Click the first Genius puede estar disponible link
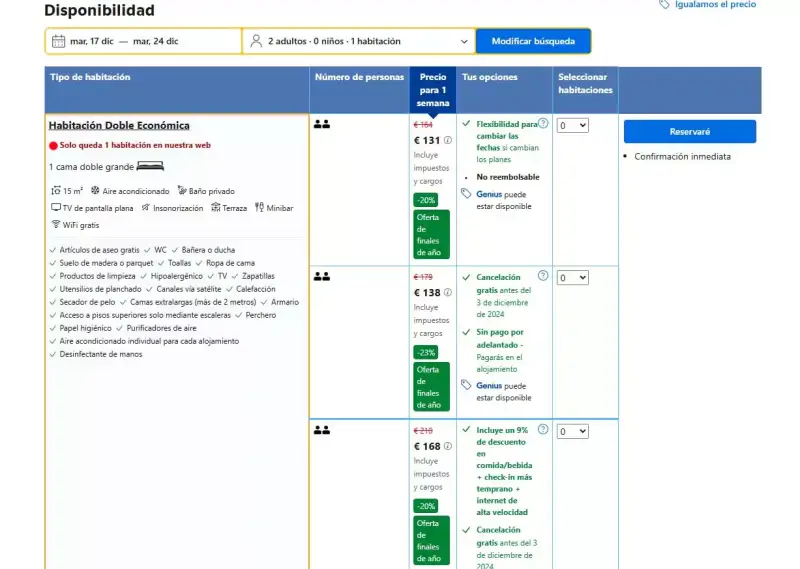800x569 pixels. click(504, 200)
